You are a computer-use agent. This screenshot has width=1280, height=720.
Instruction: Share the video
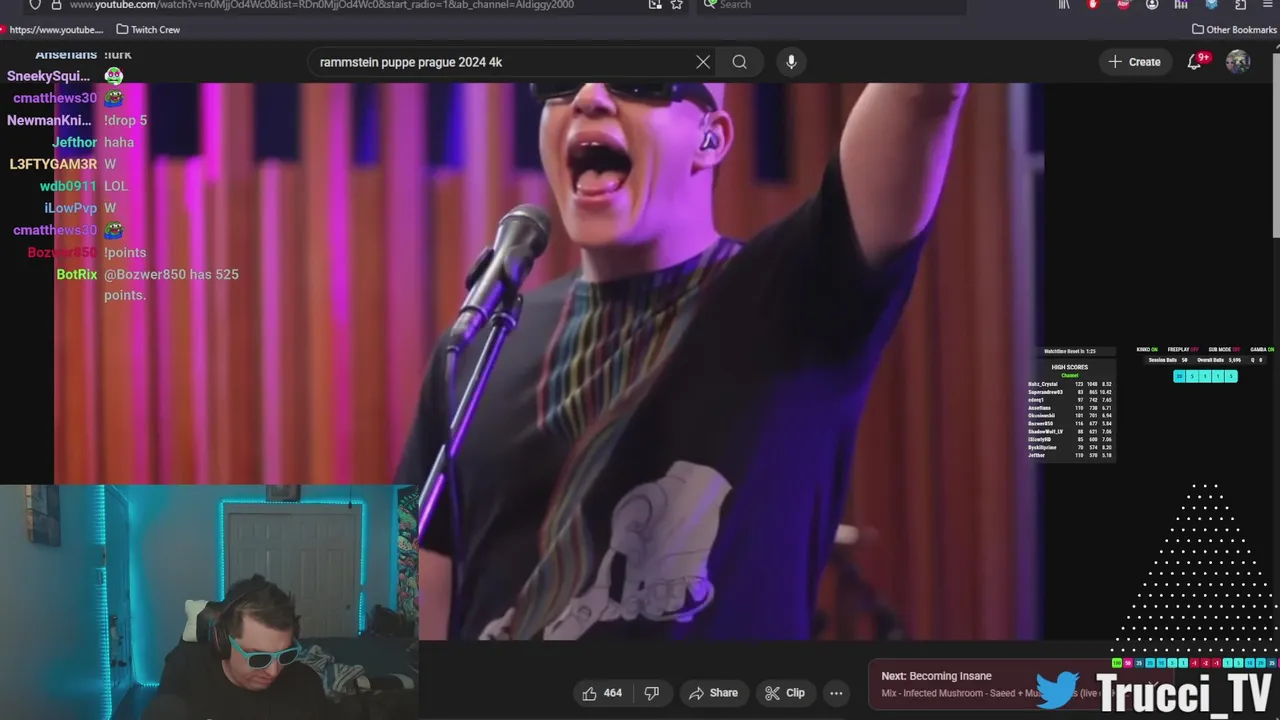click(x=713, y=693)
